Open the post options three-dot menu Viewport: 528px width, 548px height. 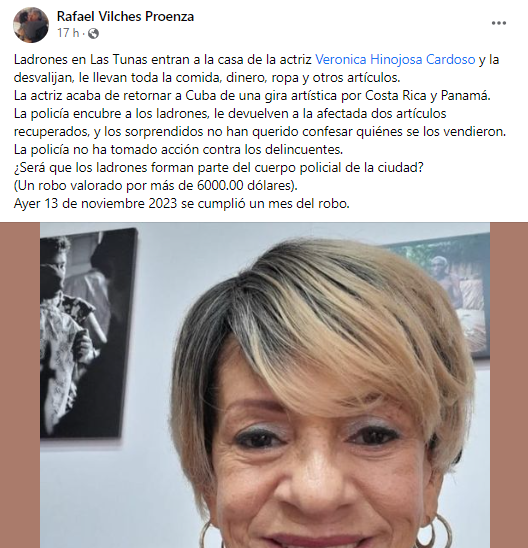[498, 23]
